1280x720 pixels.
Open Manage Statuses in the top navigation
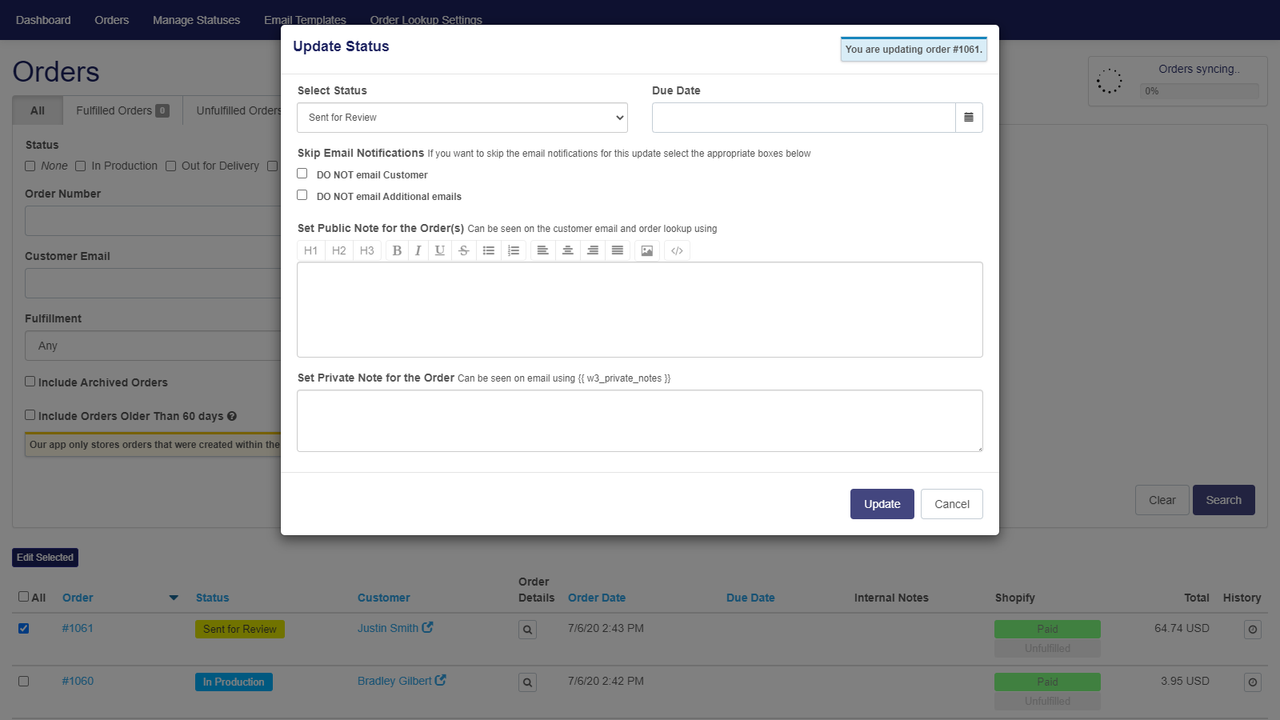tap(196, 20)
